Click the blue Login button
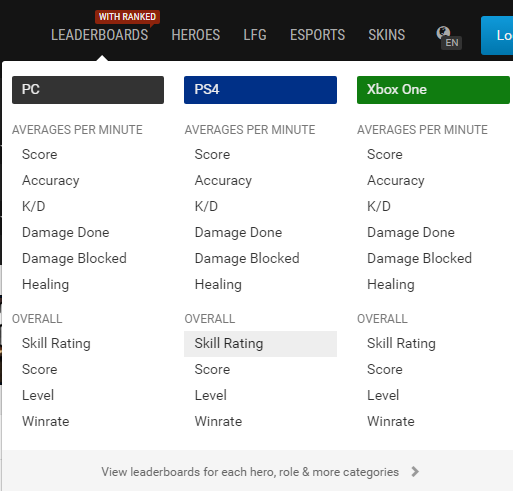Image resolution: width=513 pixels, height=491 pixels. pyautogui.click(x=497, y=35)
